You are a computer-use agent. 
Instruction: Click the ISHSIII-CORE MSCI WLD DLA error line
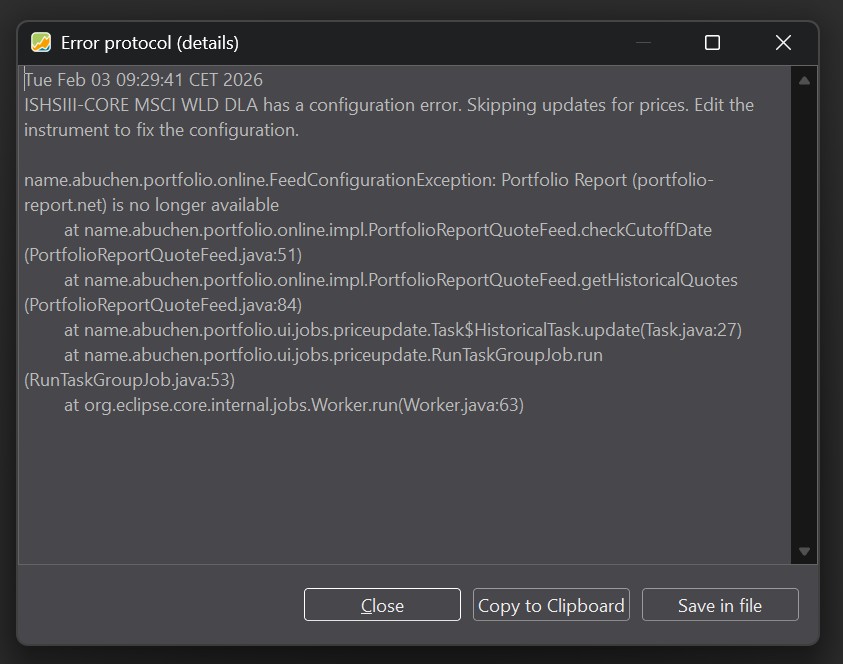[x=388, y=105]
